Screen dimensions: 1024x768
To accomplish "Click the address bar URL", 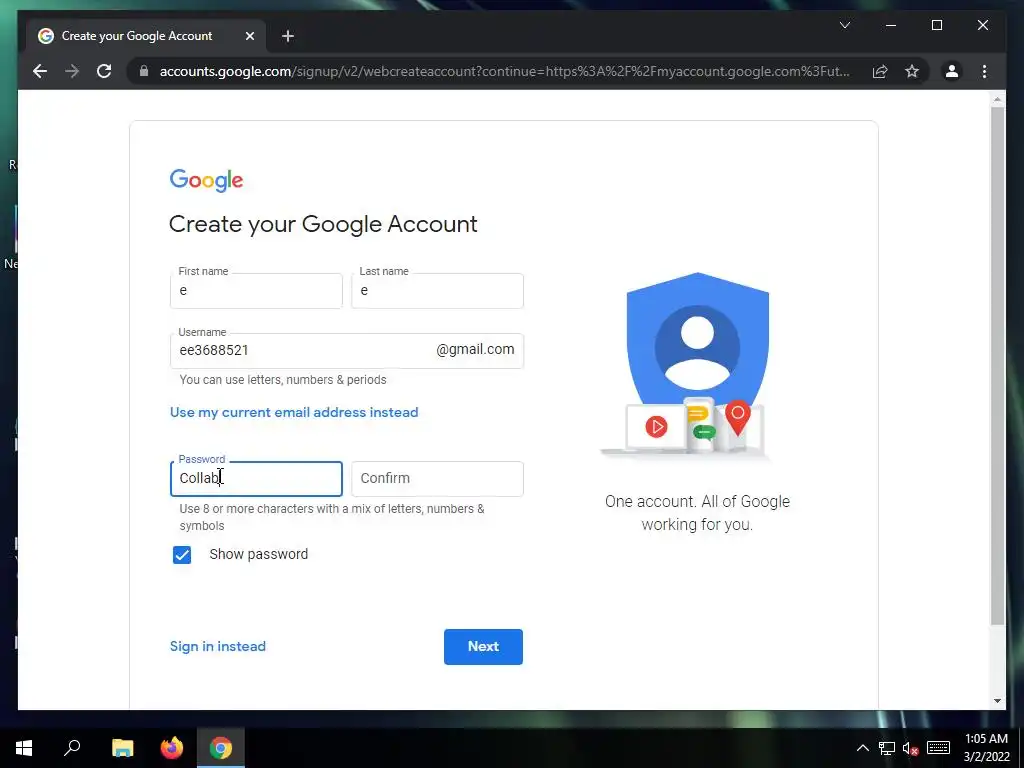I will [x=504, y=71].
